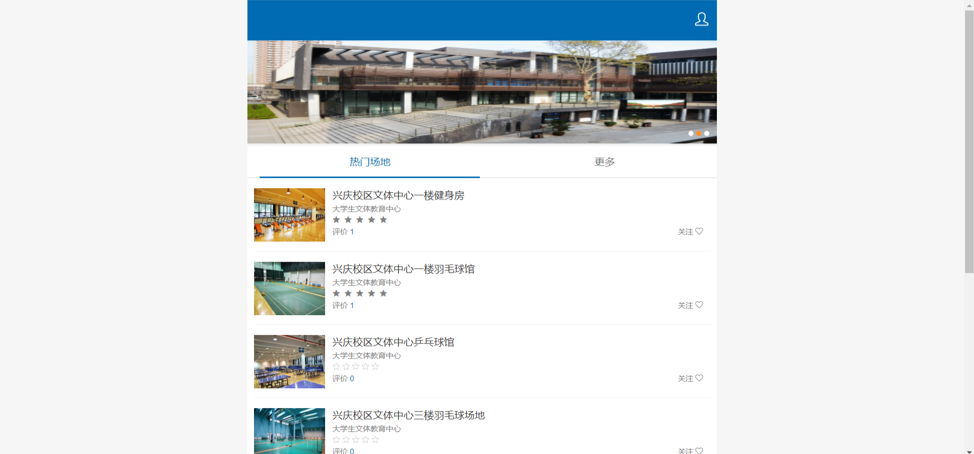The width and height of the screenshot is (974, 454).
Task: Select the third carousel indicator dot
Action: 706,133
